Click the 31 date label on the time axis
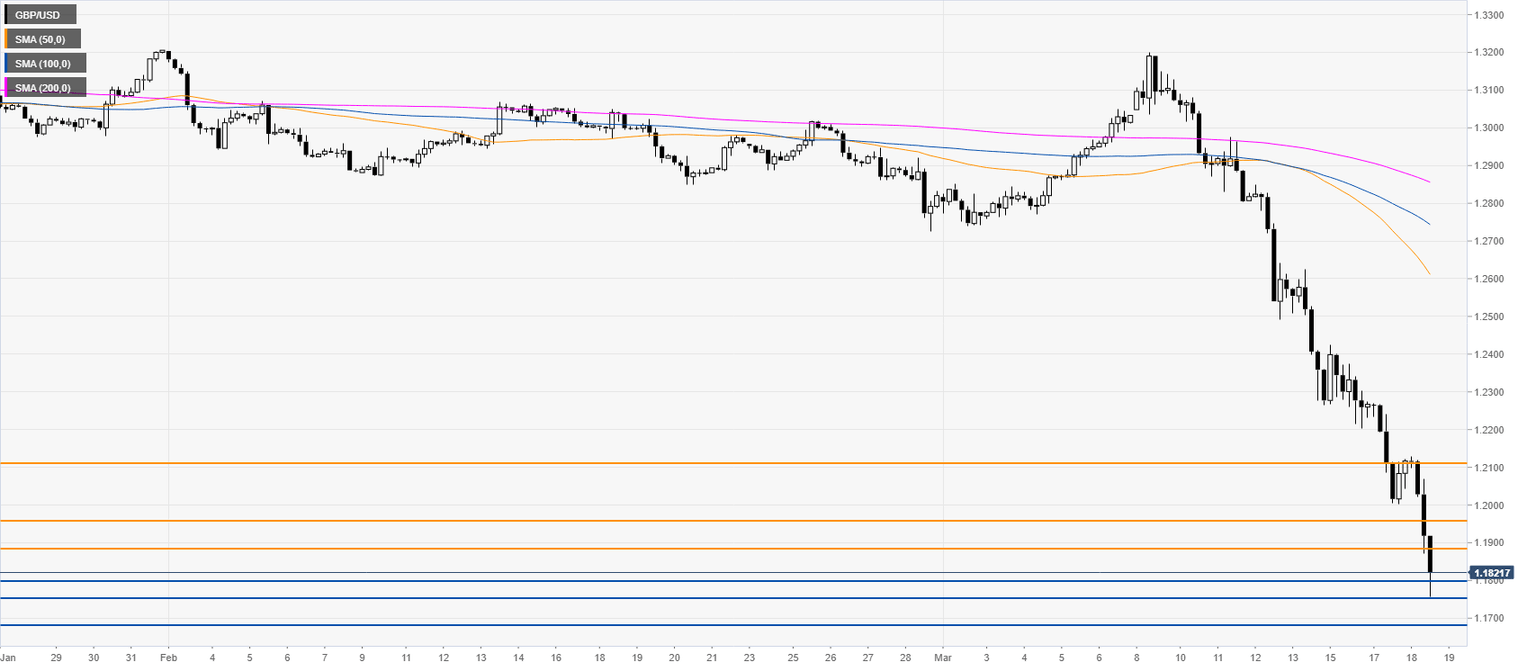 pos(131,660)
